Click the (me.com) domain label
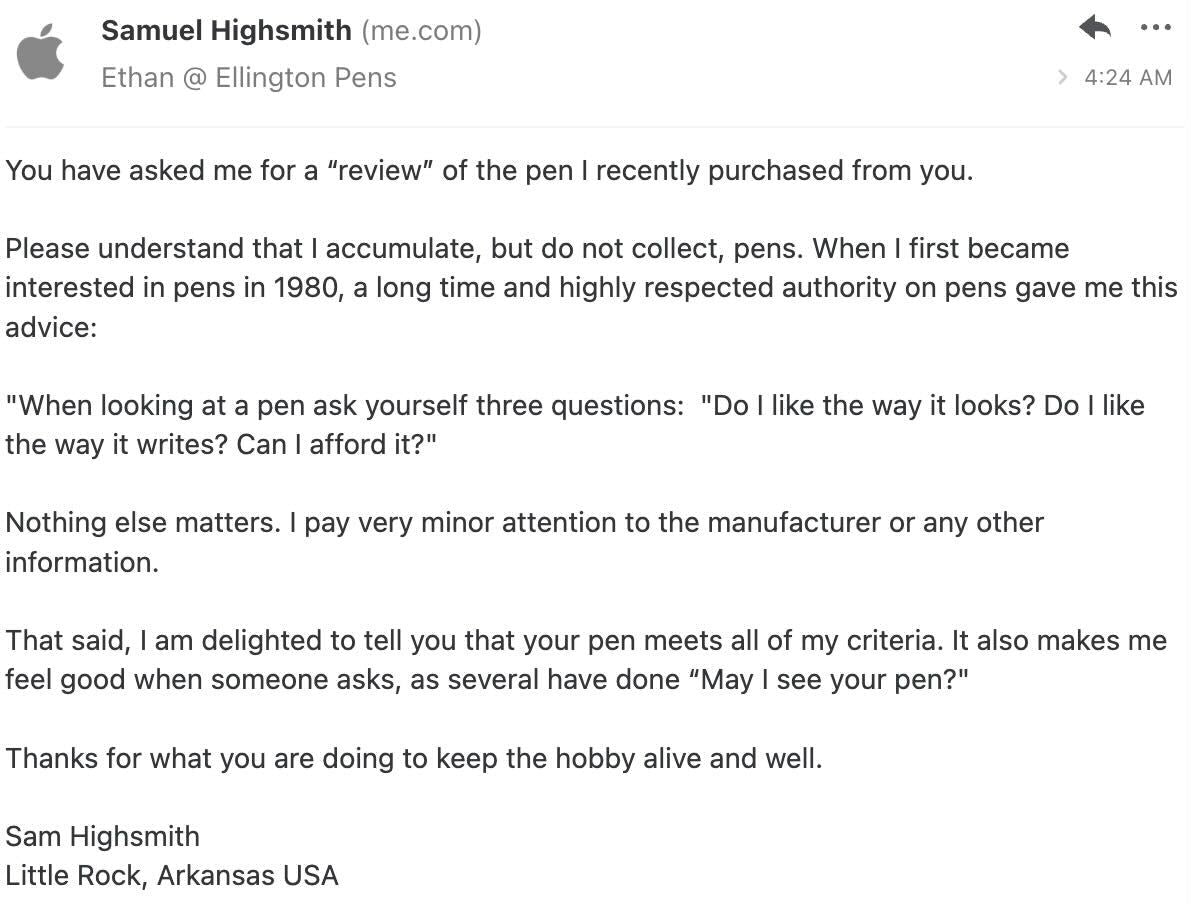The width and height of the screenshot is (1191, 904). (x=422, y=31)
